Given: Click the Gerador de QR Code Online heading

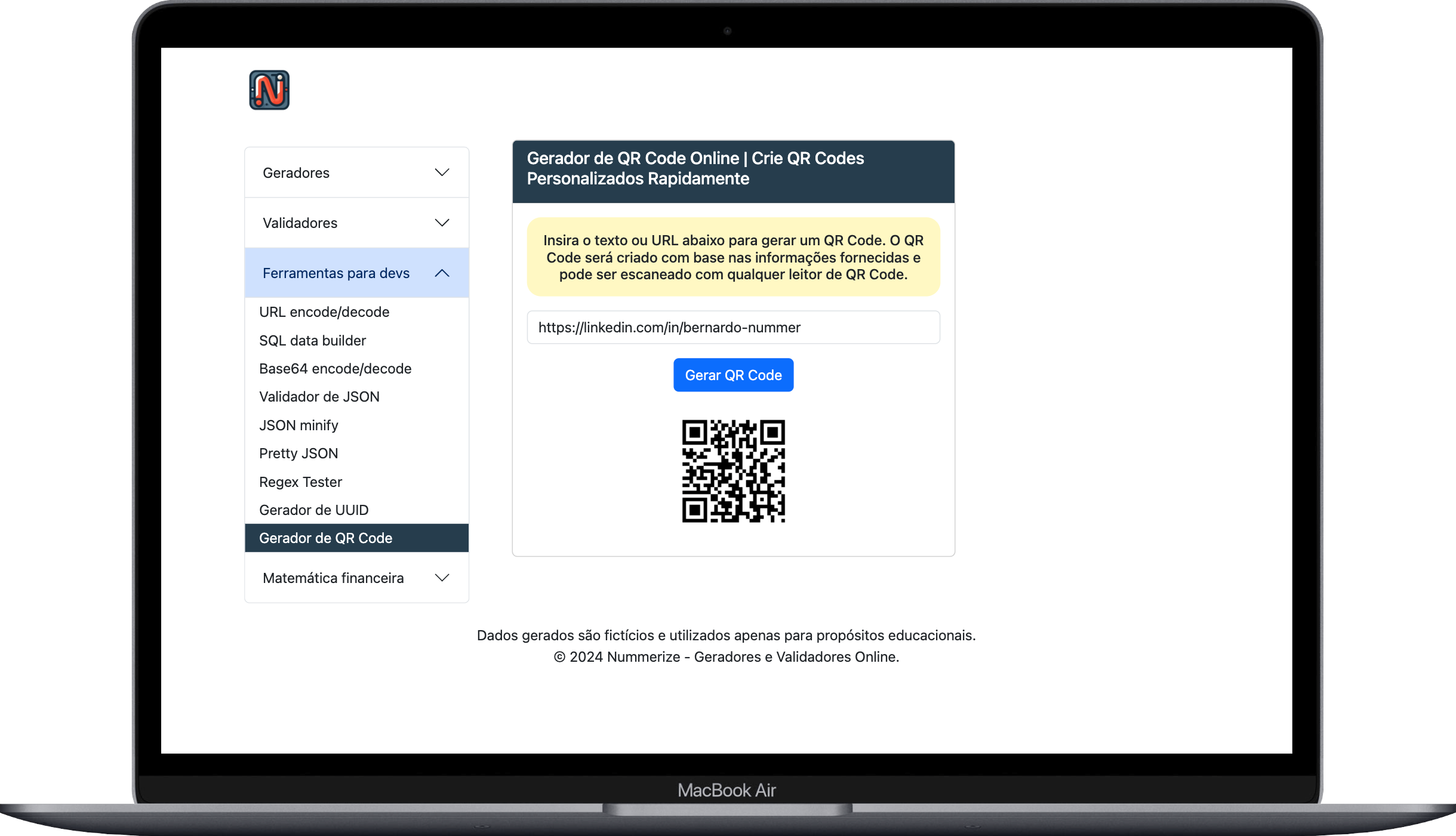Looking at the screenshot, I should (695, 168).
